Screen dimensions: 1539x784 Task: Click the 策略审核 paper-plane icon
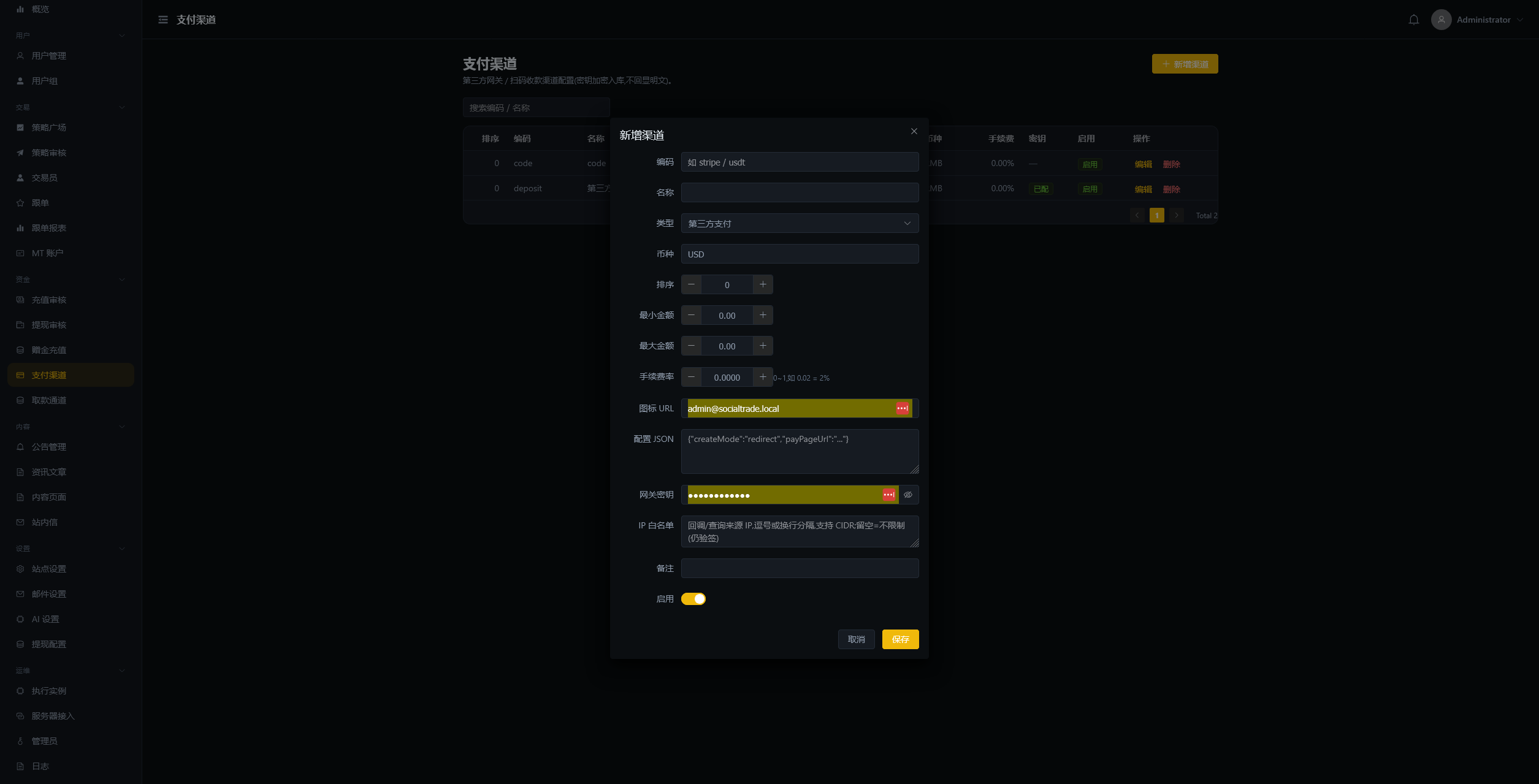20,153
